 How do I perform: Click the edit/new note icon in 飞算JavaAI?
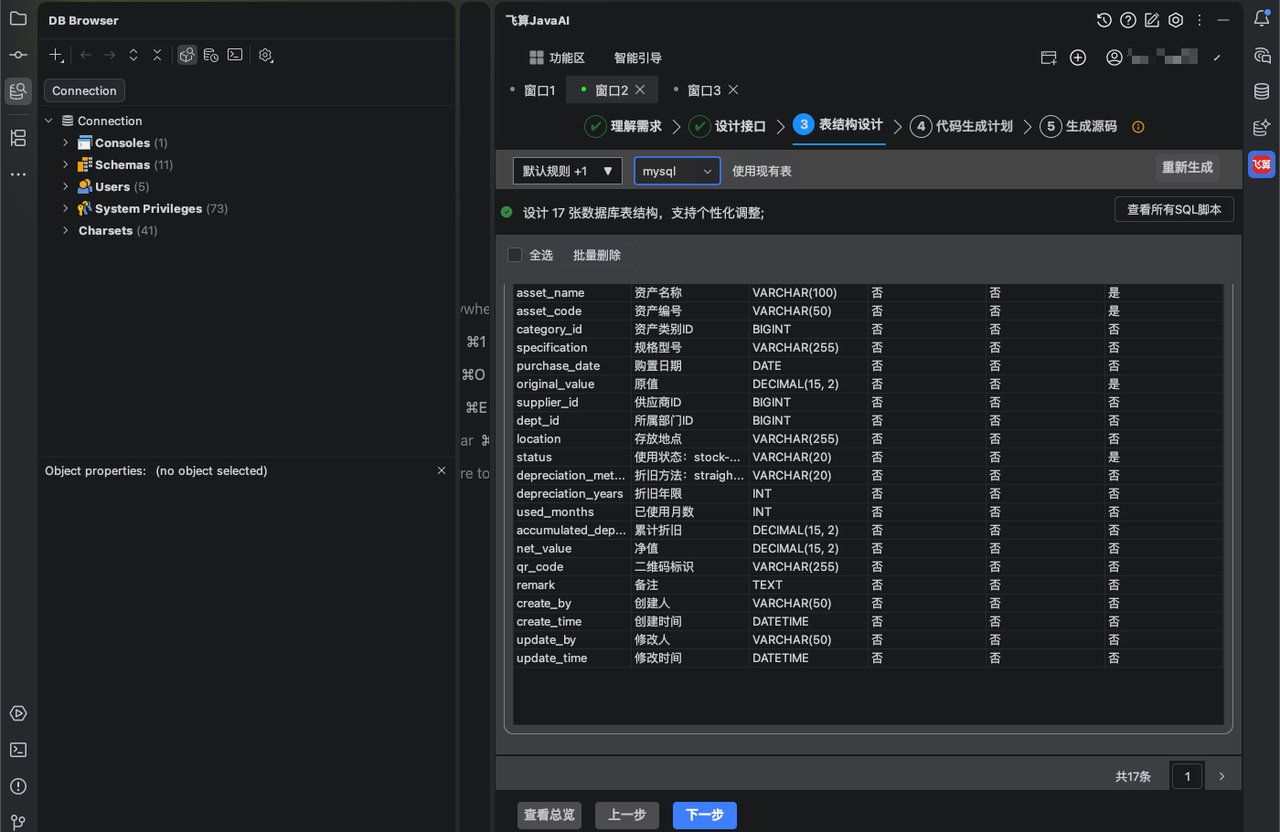pos(1152,20)
